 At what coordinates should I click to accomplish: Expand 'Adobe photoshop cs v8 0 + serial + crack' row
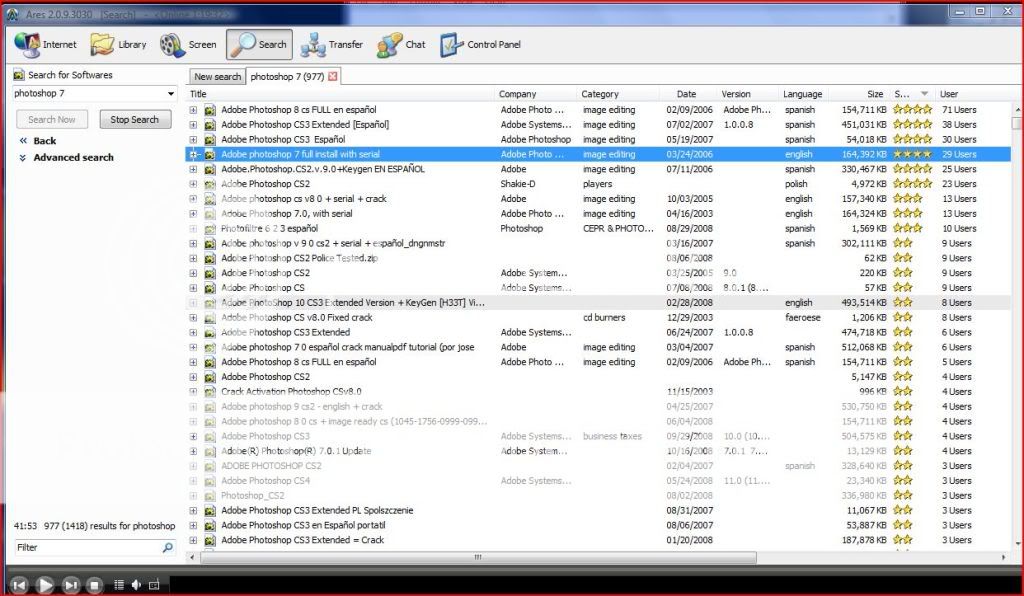click(x=193, y=199)
